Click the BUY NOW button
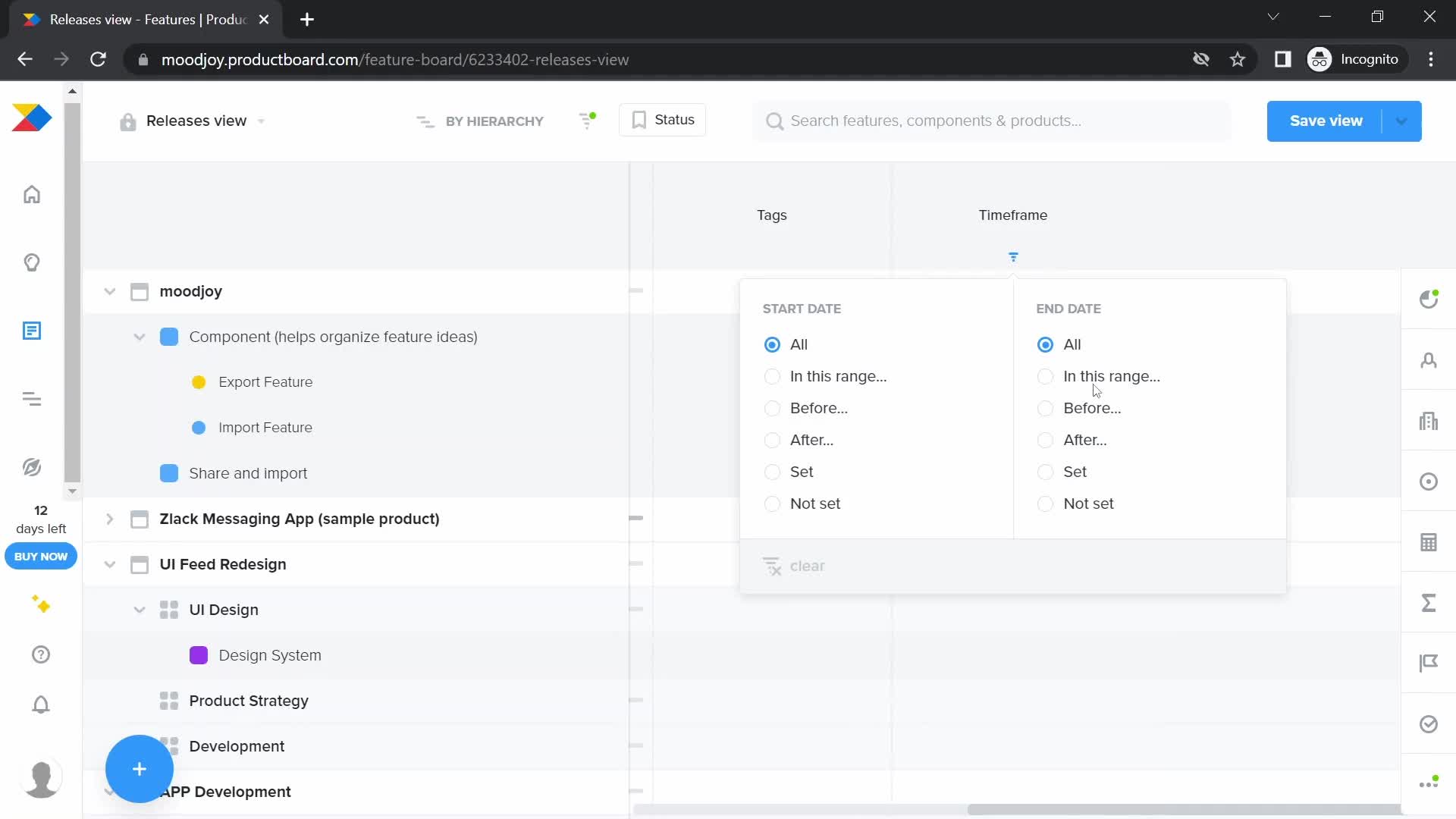Viewport: 1456px width, 819px height. click(41, 557)
